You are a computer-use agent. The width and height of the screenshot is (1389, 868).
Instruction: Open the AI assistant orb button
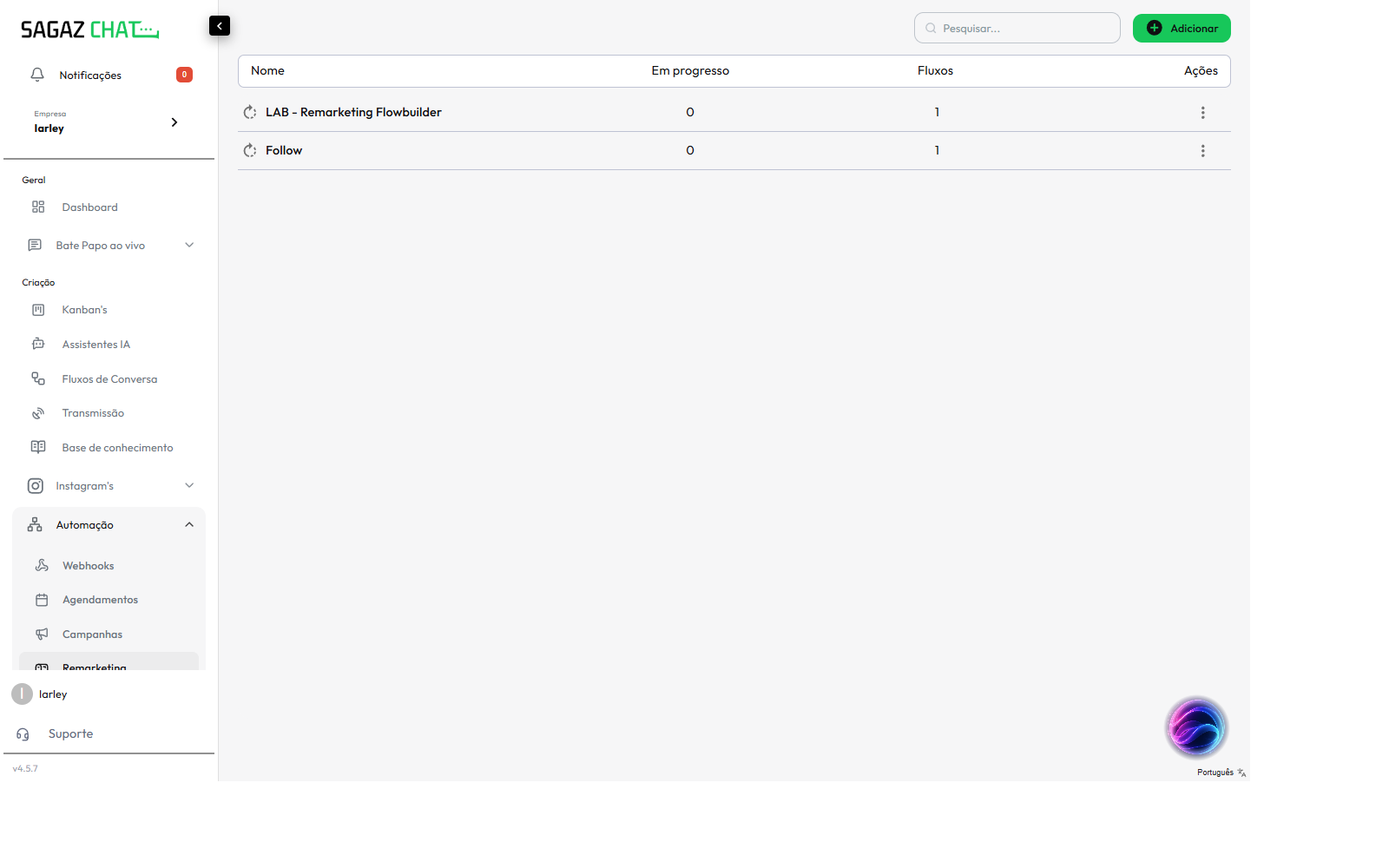[1196, 727]
